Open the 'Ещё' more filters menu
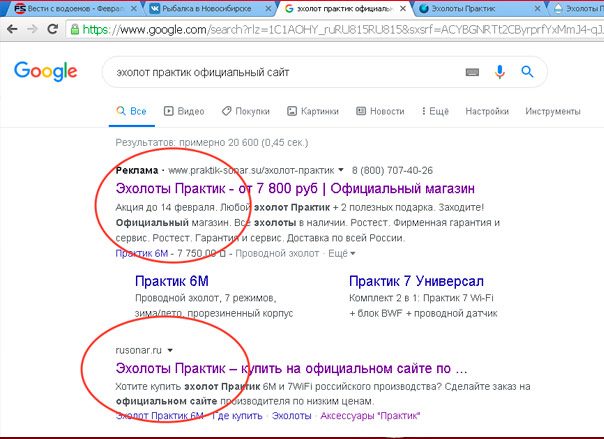The image size is (604, 439). coord(435,111)
